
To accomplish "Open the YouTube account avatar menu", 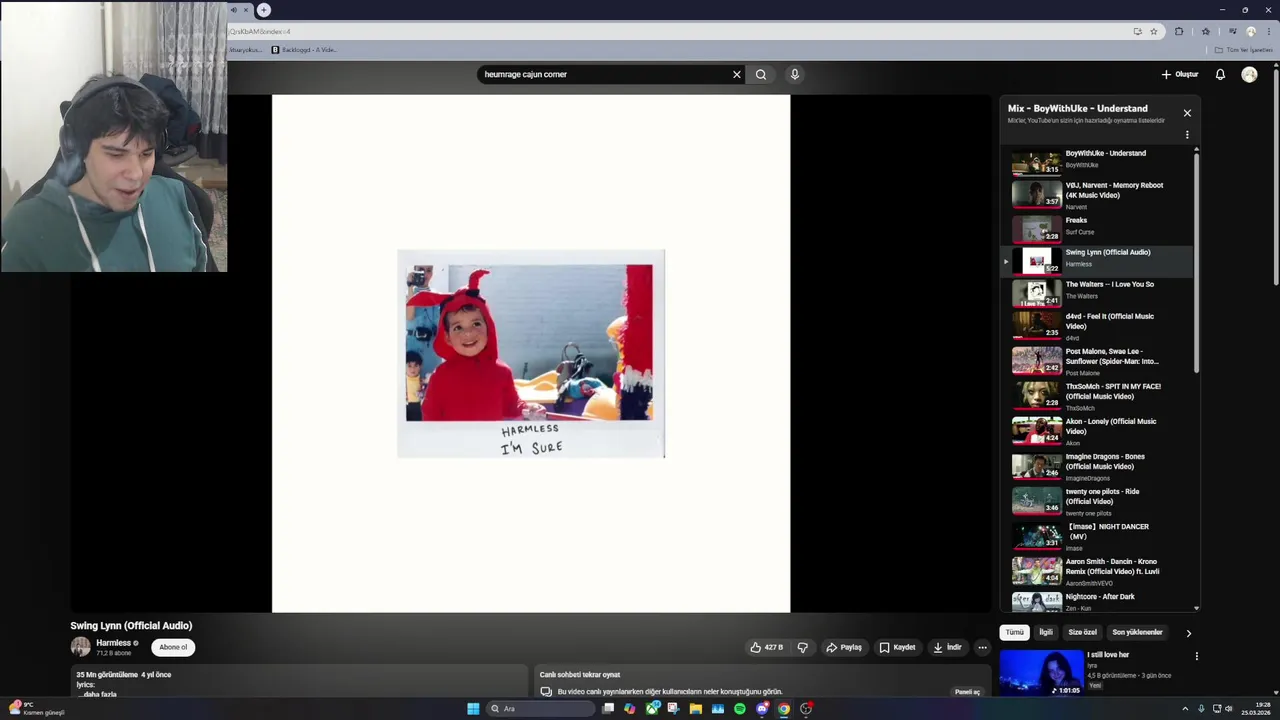I will tap(1249, 74).
